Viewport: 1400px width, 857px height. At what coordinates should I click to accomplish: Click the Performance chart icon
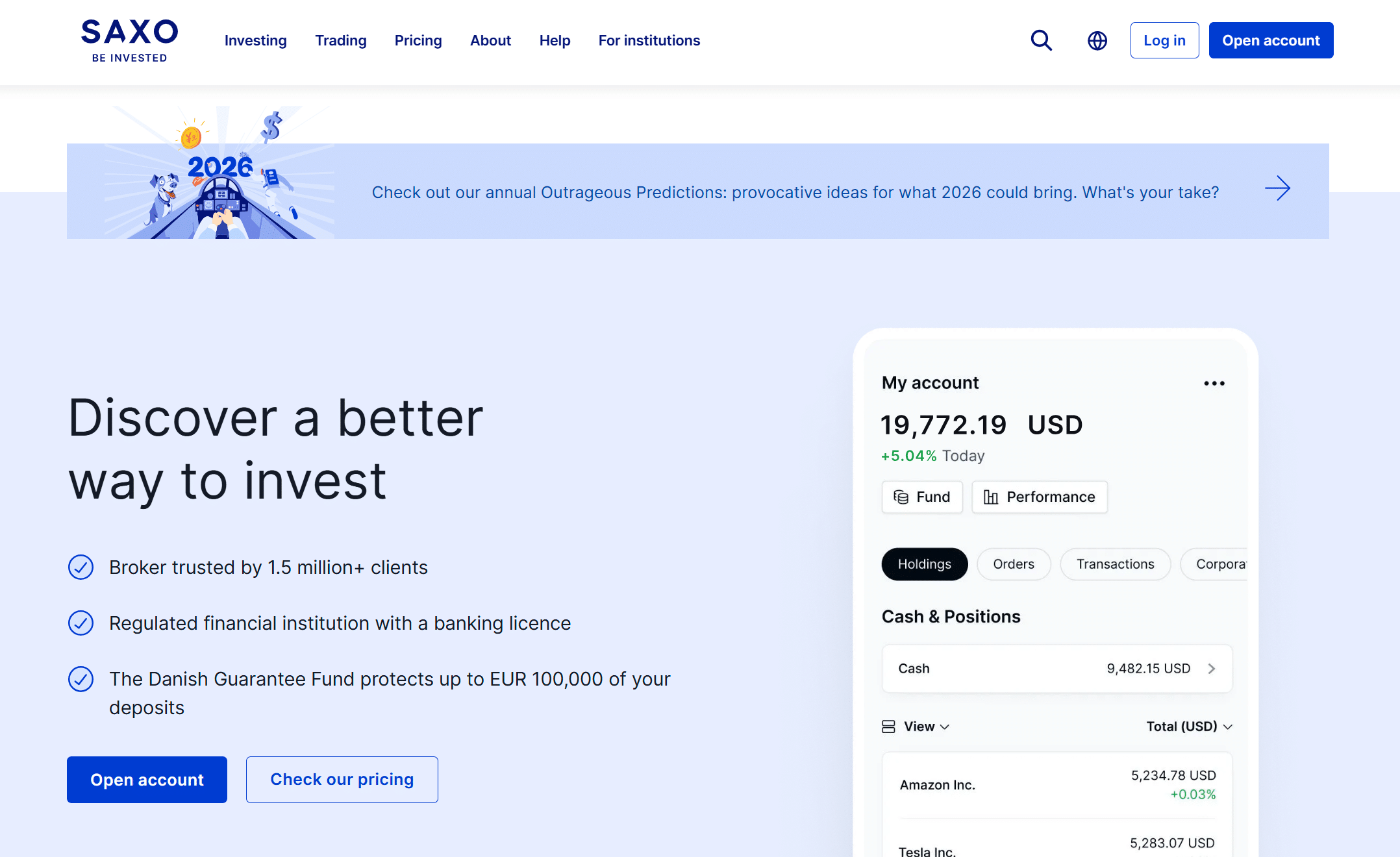pyautogui.click(x=991, y=497)
